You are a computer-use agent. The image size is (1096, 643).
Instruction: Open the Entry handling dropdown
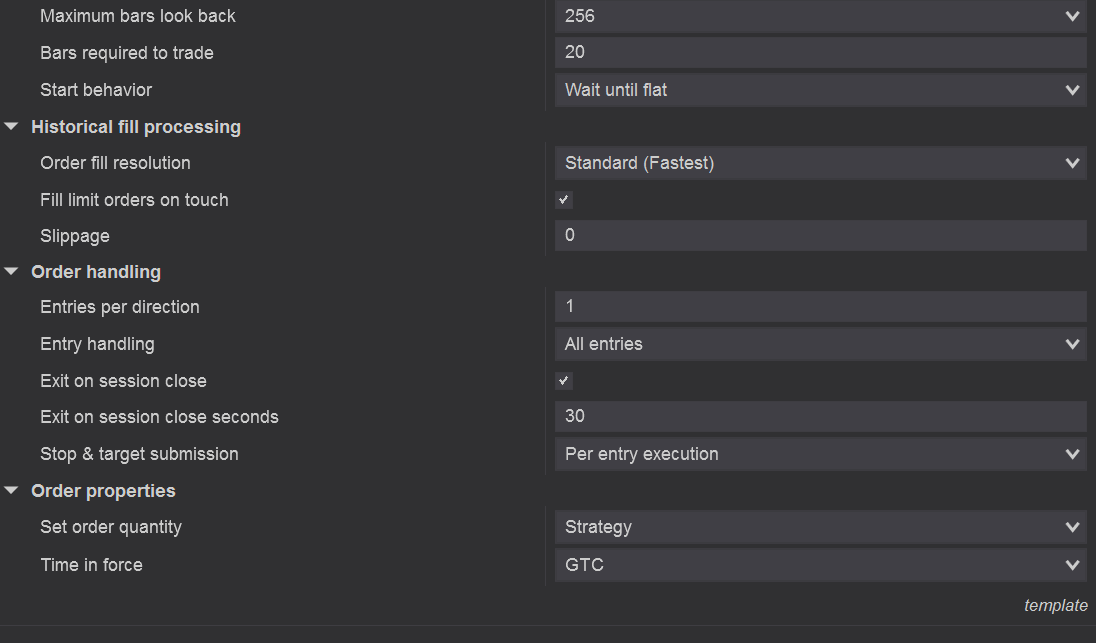[820, 344]
